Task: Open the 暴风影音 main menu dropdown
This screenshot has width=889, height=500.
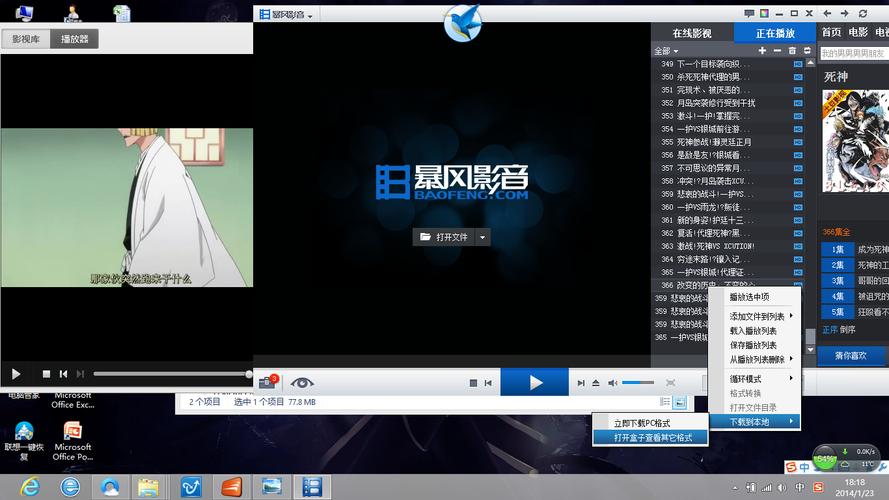Action: tap(286, 15)
